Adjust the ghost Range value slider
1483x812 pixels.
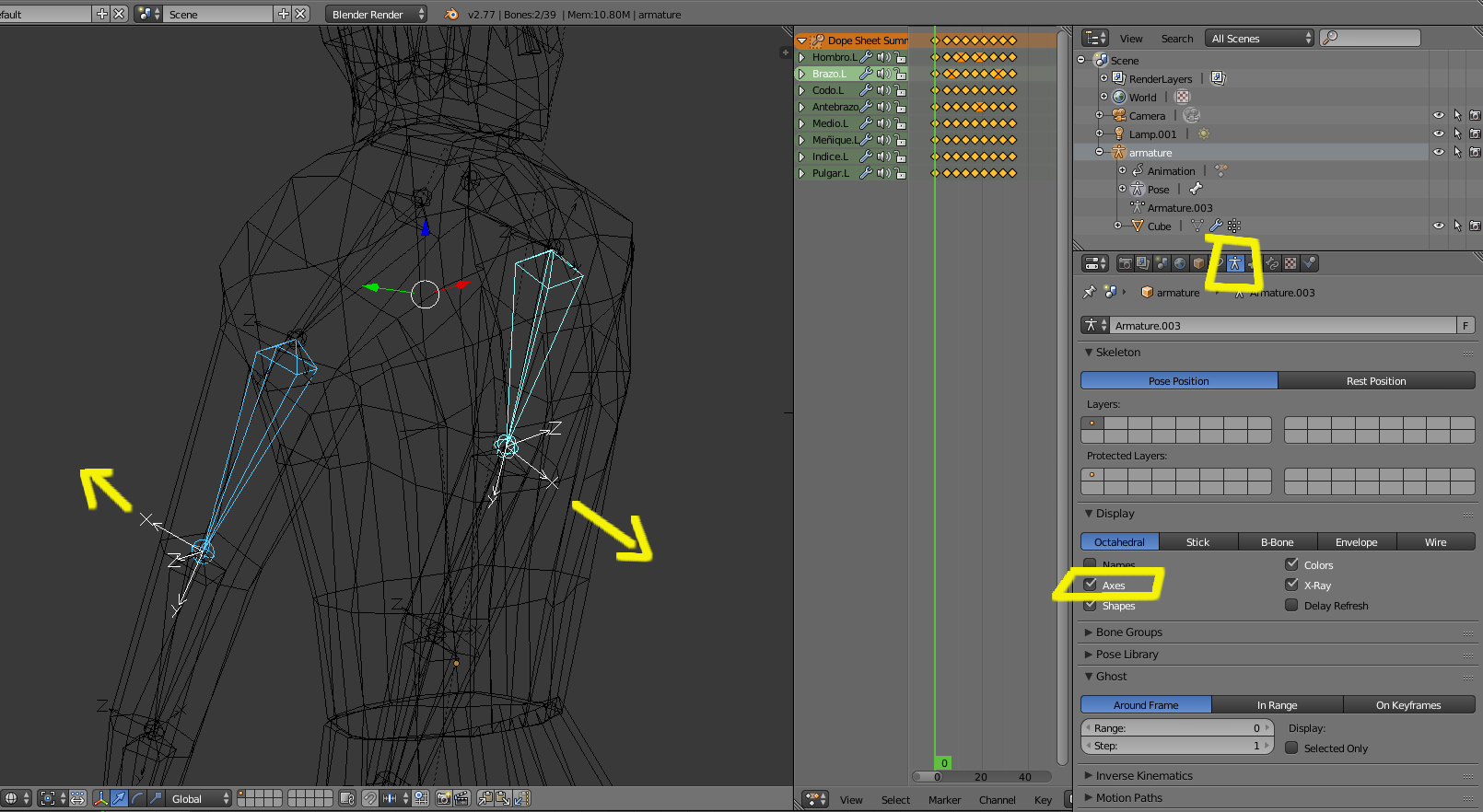click(1176, 728)
